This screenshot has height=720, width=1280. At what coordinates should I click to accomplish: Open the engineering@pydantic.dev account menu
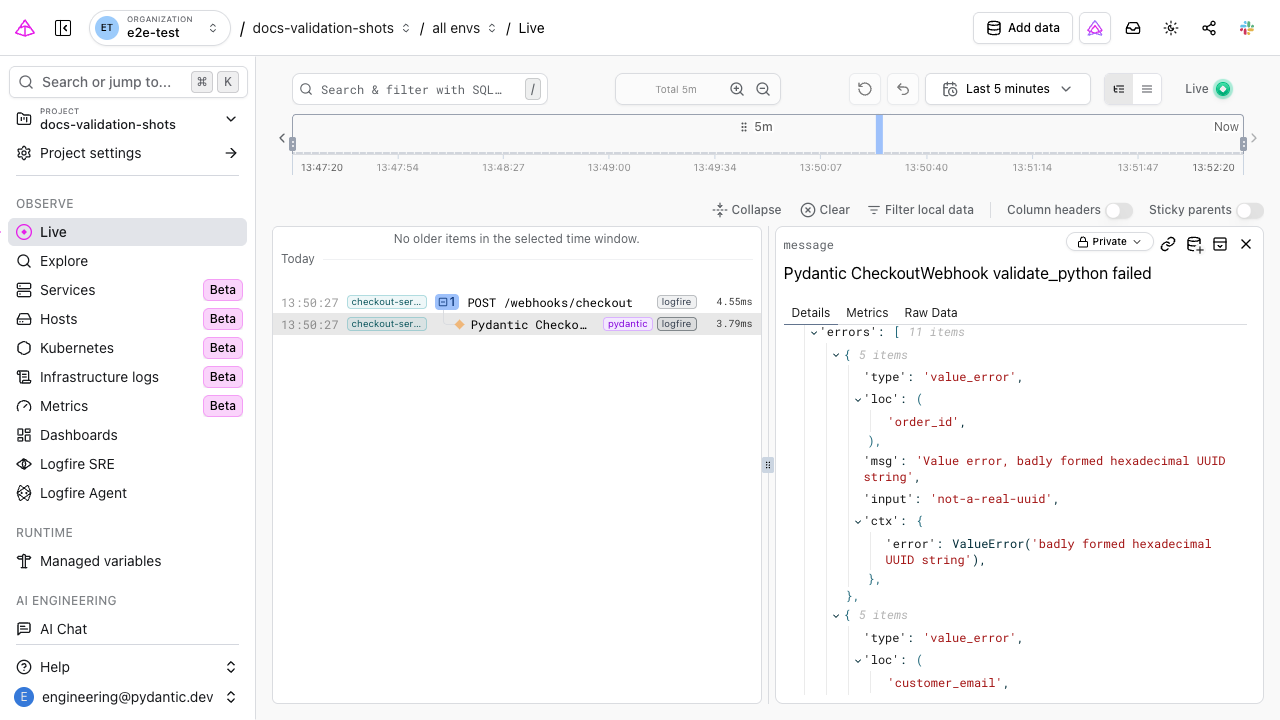128,697
